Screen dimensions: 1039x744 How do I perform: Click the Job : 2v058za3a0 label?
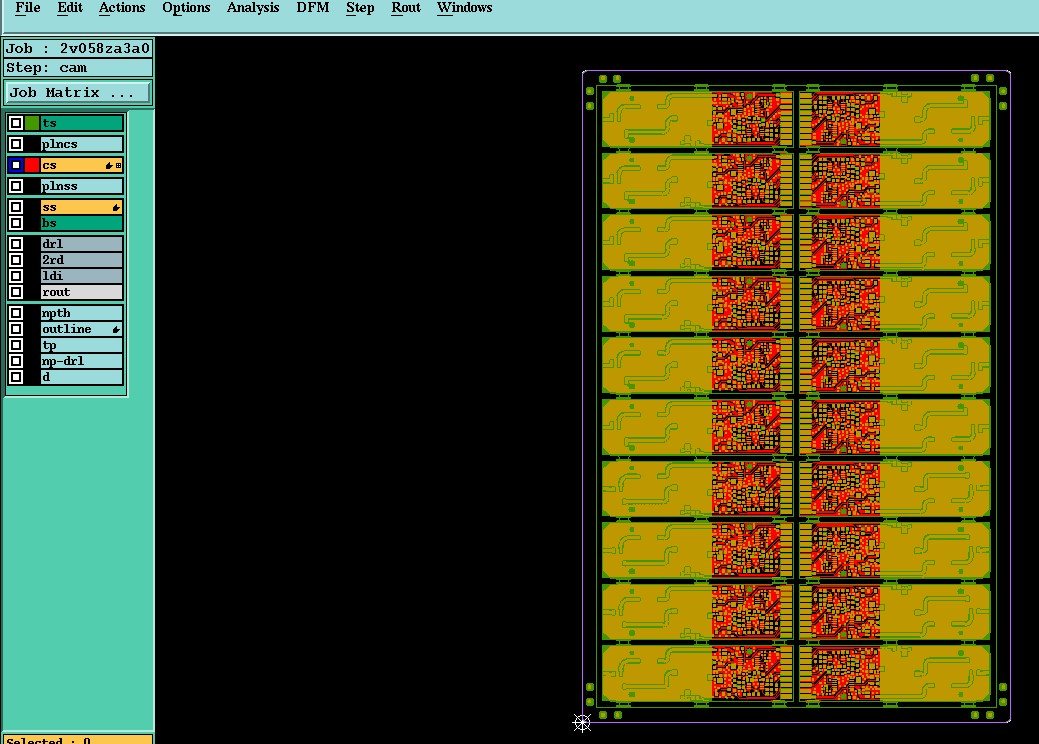click(x=78, y=48)
